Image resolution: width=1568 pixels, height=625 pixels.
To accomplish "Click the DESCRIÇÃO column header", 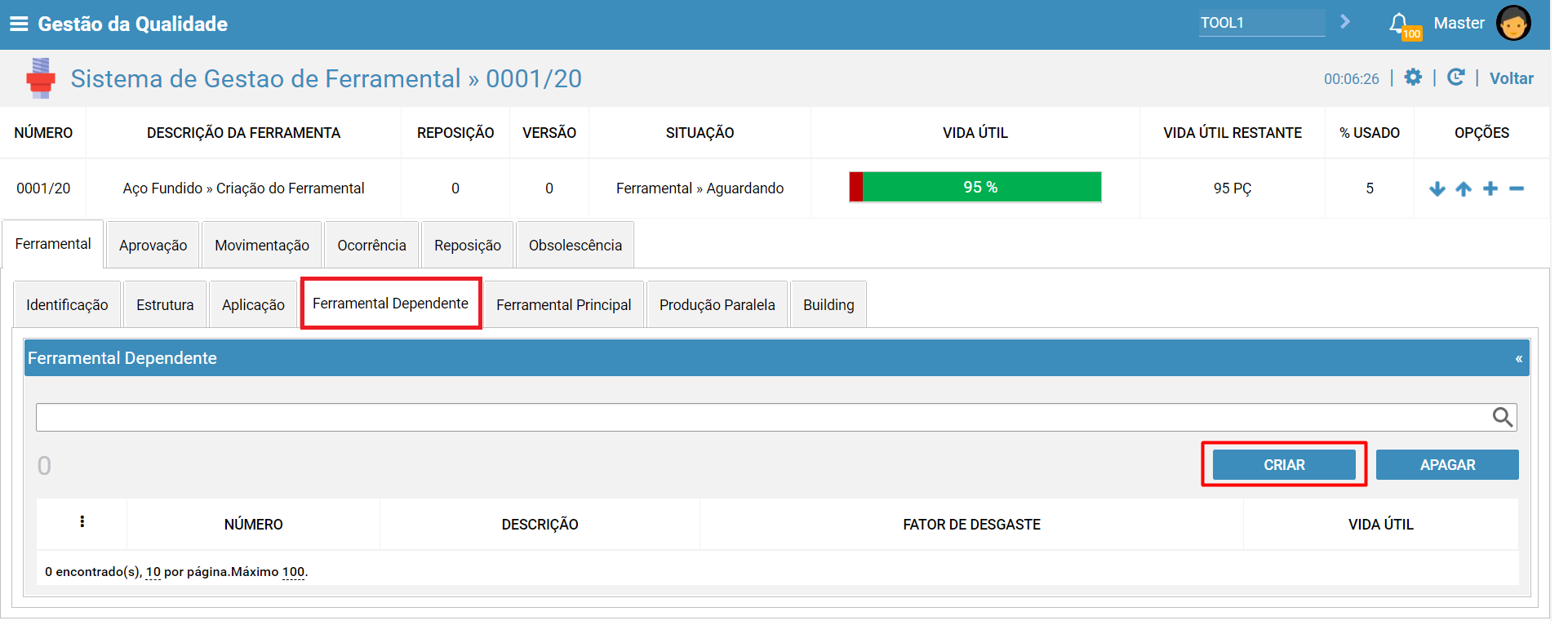I will tap(540, 525).
